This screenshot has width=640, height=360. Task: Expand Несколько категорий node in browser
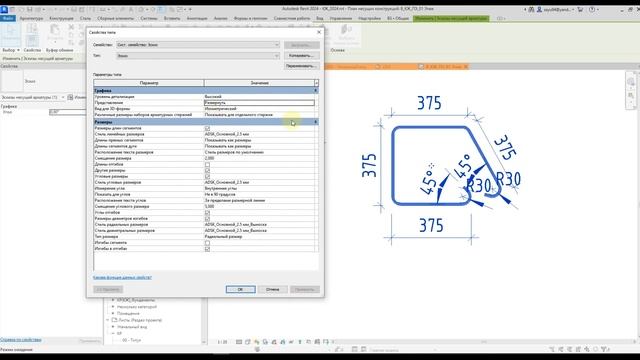pos(113,307)
